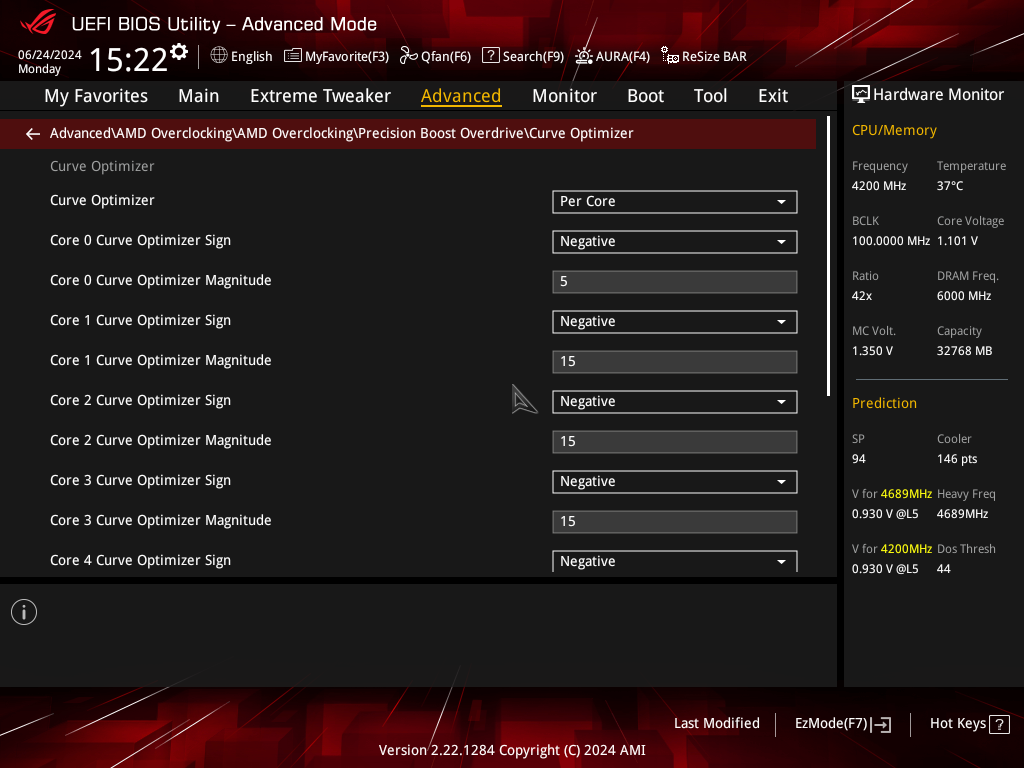The width and height of the screenshot is (1024, 768).
Task: Click the Hardware Monitor screen icon
Action: [861, 95]
